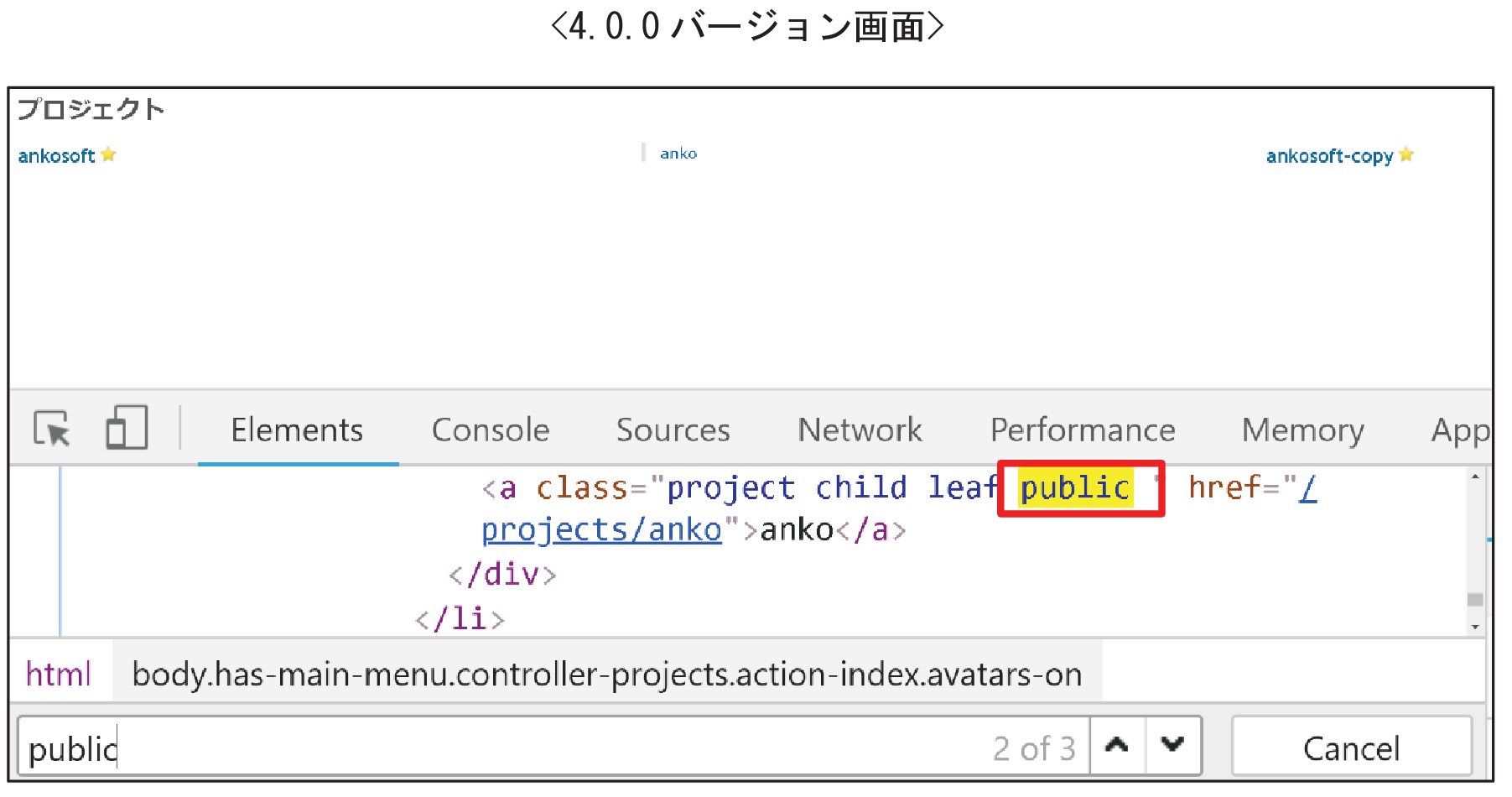Toggle the device toolbar icon
The height and width of the screenshot is (797, 1512).
126,429
